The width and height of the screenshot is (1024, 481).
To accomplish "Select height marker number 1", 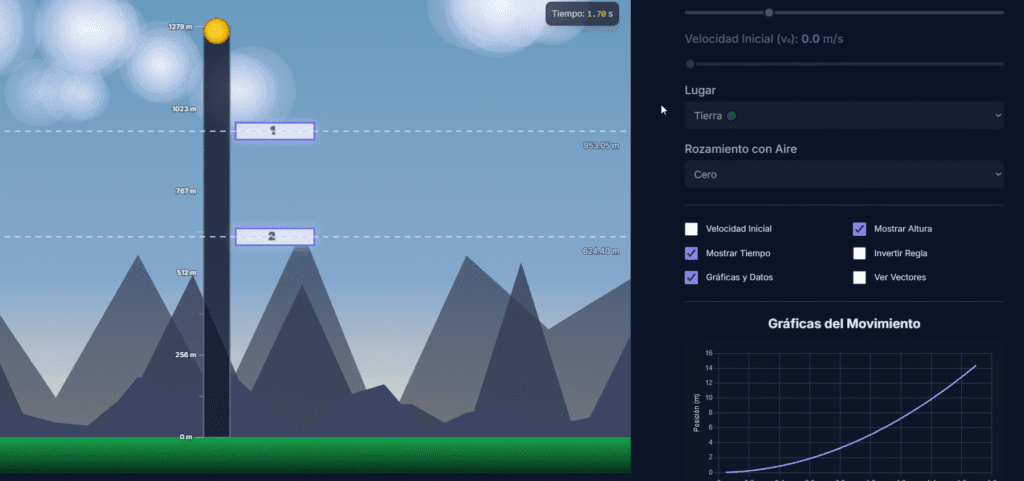I will [x=275, y=131].
